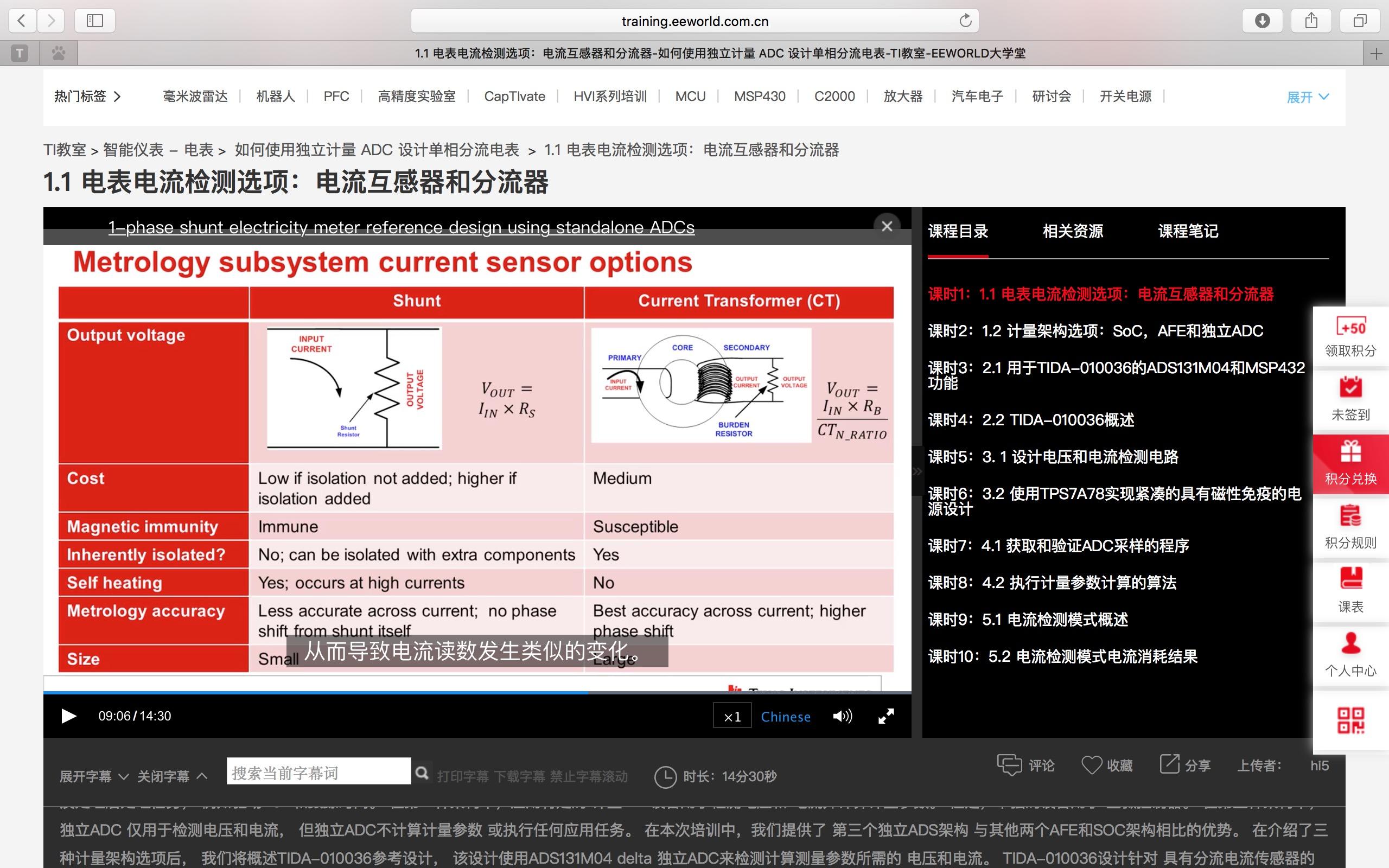1389x868 pixels.
Task: Close the video title overlay X
Action: [886, 226]
